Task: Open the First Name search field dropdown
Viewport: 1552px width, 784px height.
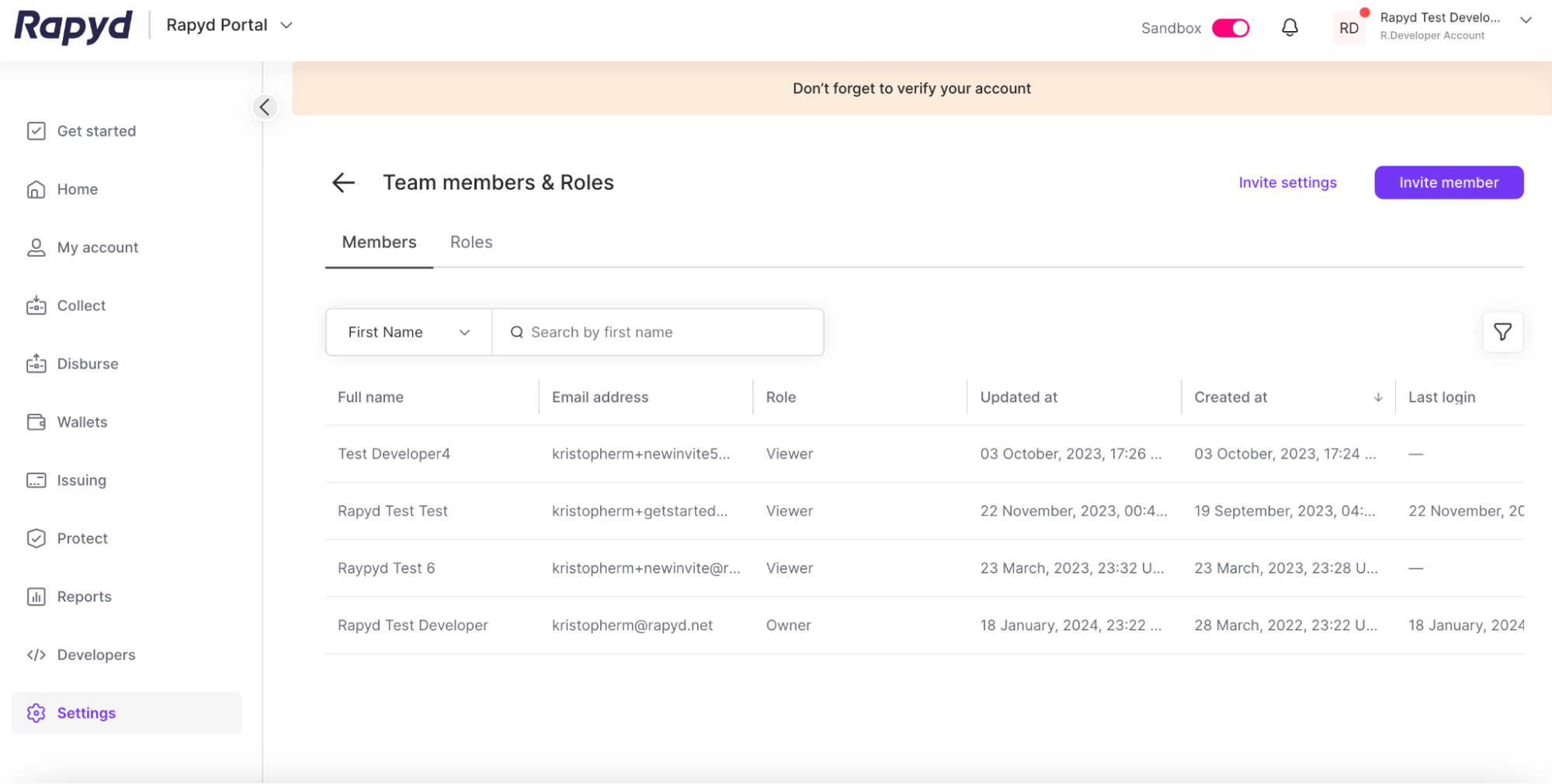Action: pyautogui.click(x=408, y=332)
